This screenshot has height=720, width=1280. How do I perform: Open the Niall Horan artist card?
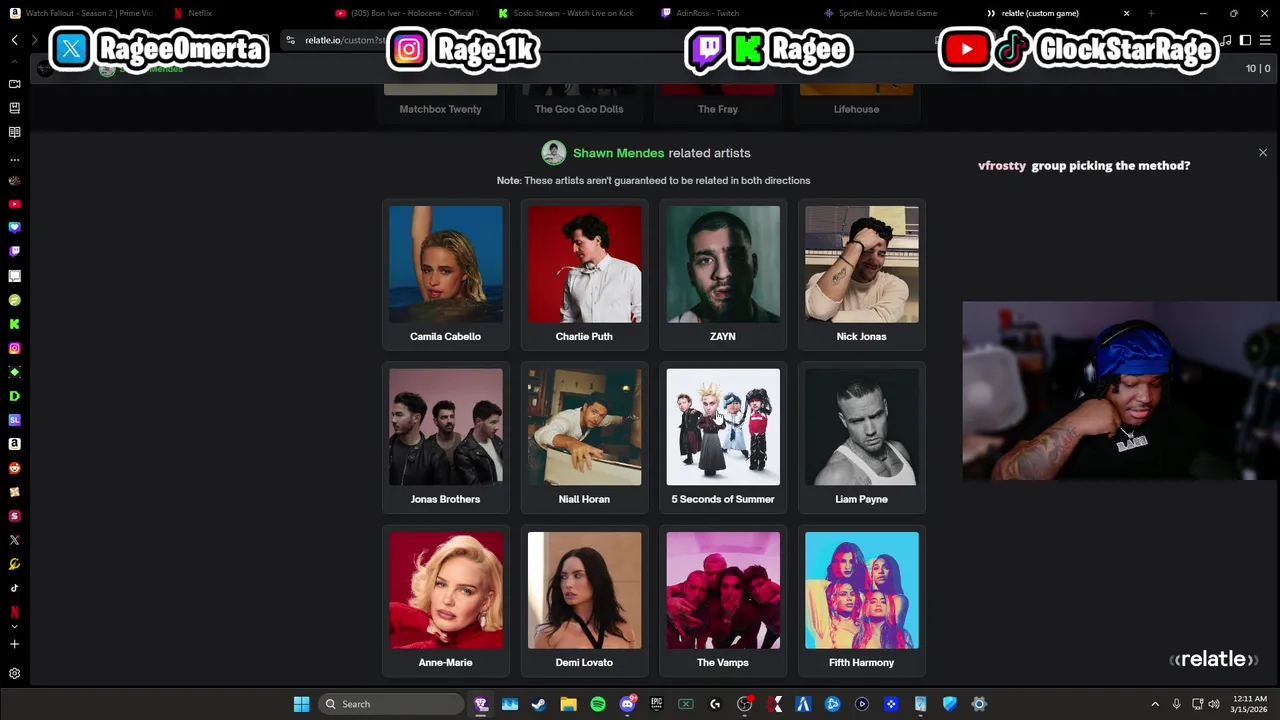(584, 437)
